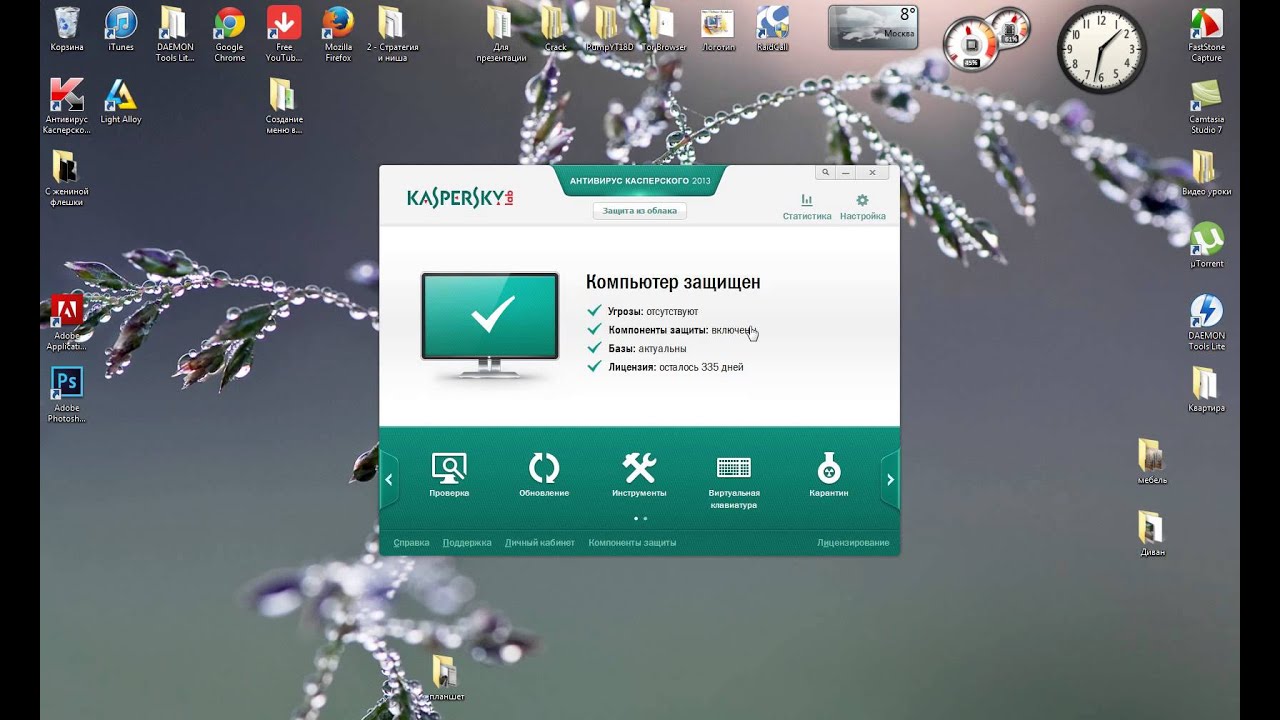
Task: Select the FastStone Capture desktop icon
Action: click(1206, 35)
